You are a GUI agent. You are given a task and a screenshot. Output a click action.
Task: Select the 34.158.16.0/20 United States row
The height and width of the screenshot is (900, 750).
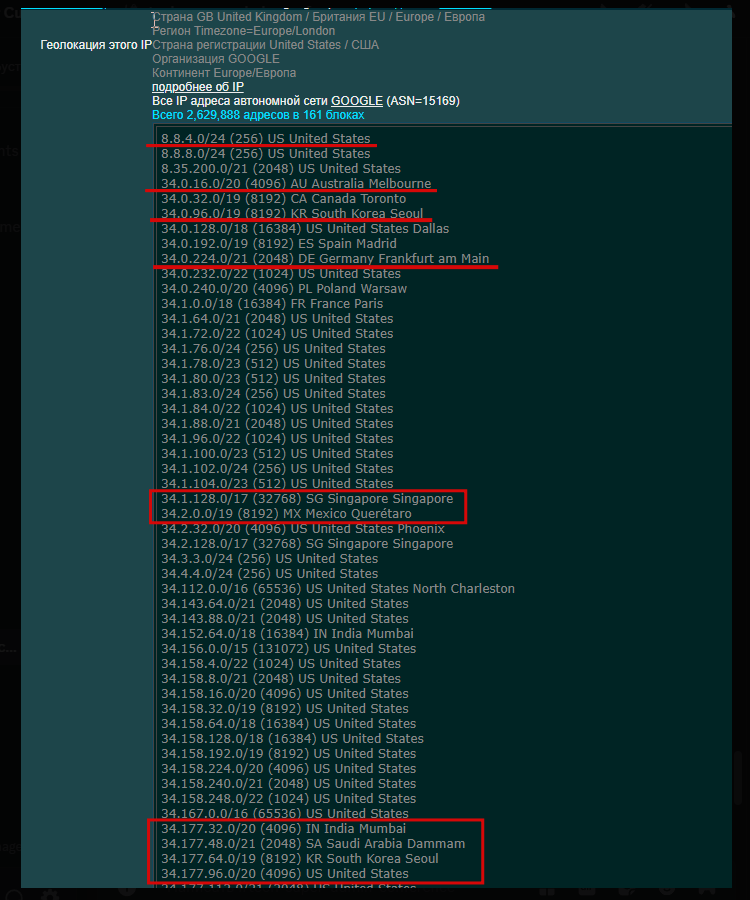[x=285, y=693]
